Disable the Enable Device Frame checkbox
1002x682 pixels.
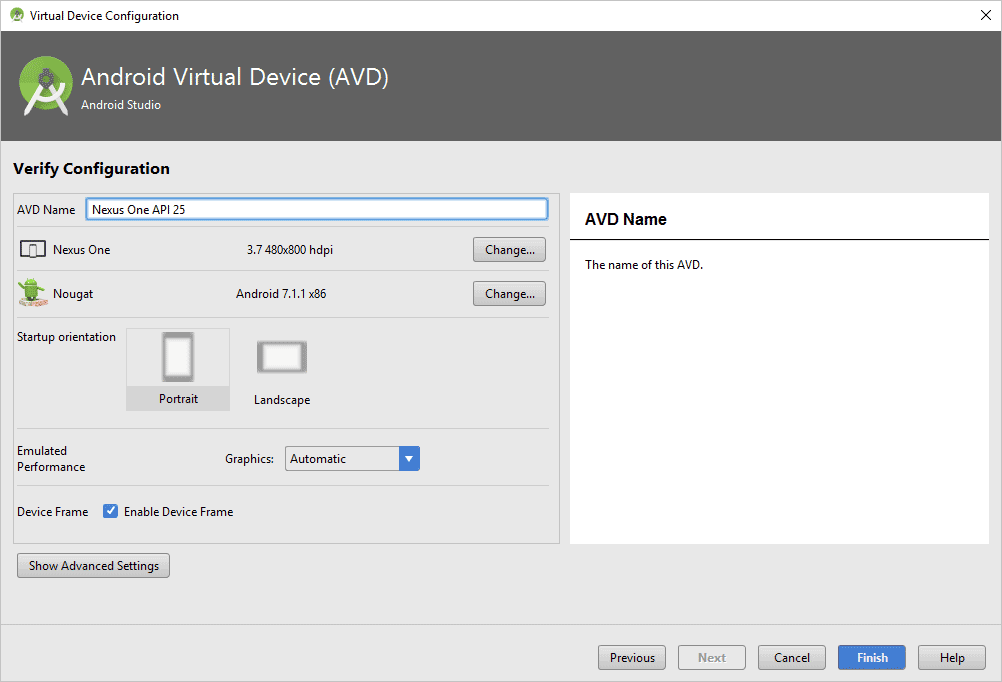click(x=111, y=511)
